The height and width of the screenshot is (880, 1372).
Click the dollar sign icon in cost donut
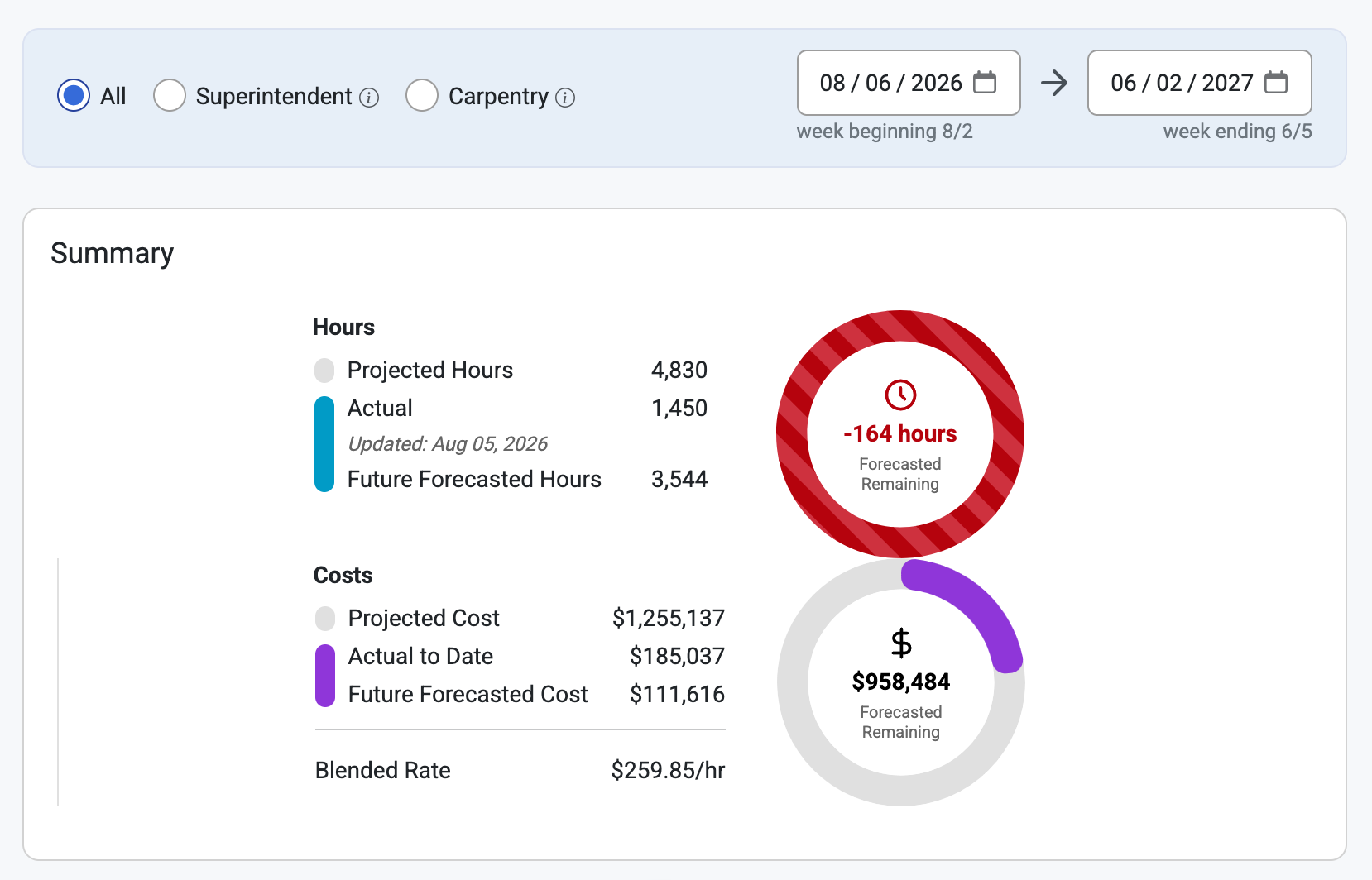(x=901, y=643)
